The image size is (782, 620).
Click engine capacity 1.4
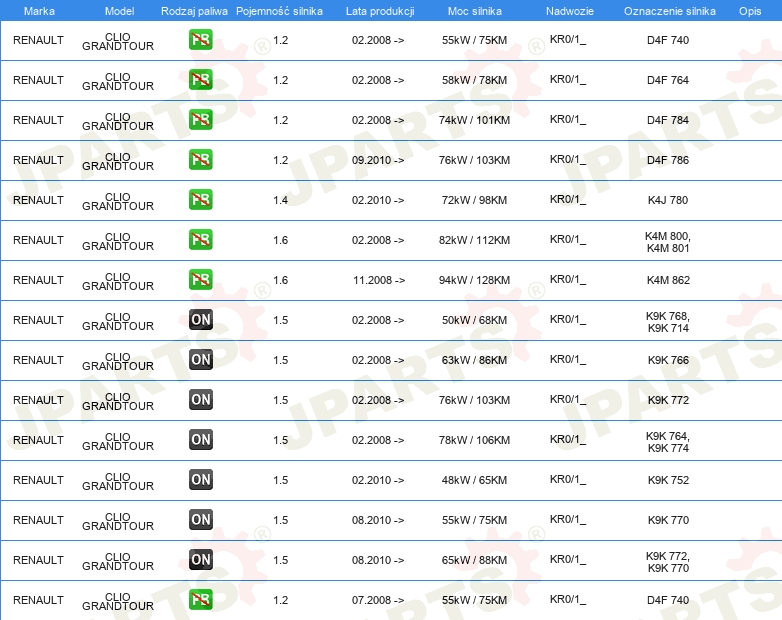[281, 200]
